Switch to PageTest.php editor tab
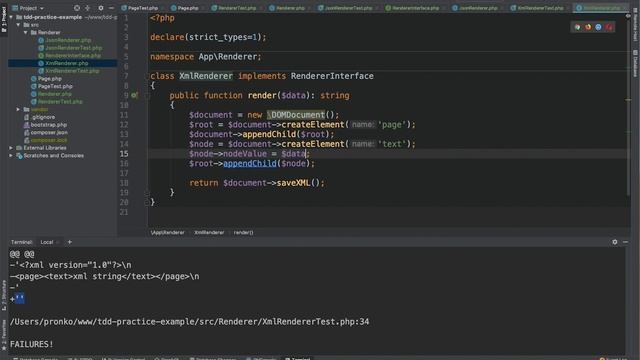 [x=140, y=8]
